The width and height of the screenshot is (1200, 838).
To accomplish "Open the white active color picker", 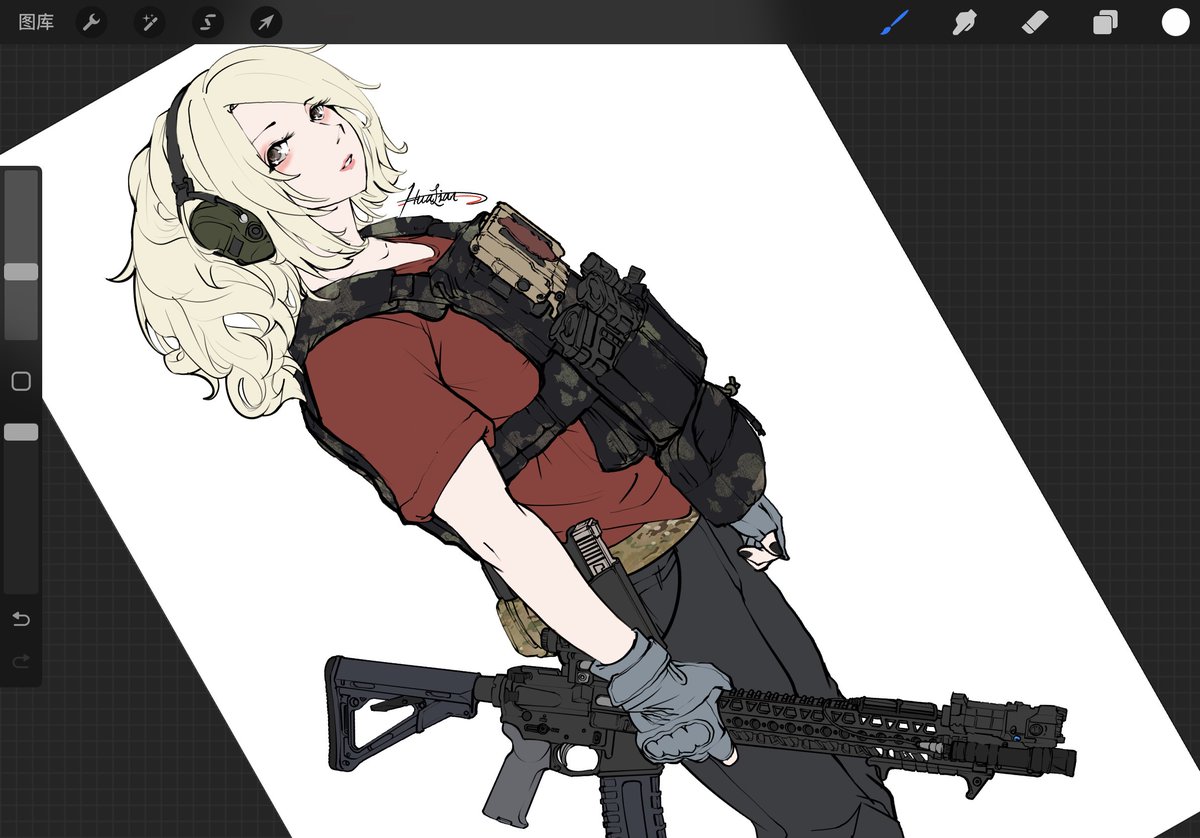I will 1175,22.
